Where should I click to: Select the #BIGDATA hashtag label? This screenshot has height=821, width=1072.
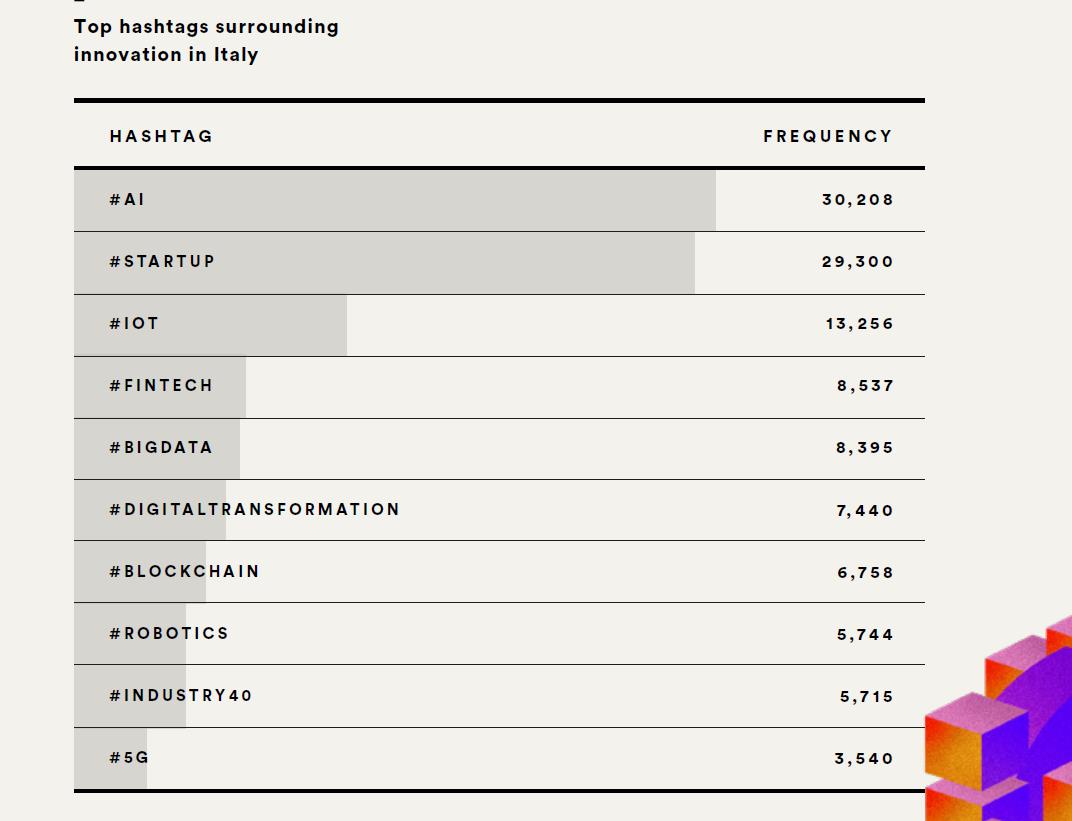(x=161, y=447)
